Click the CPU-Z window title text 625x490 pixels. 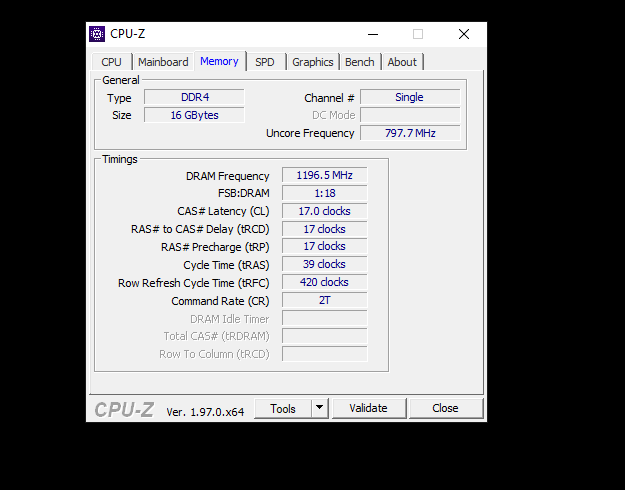(128, 34)
